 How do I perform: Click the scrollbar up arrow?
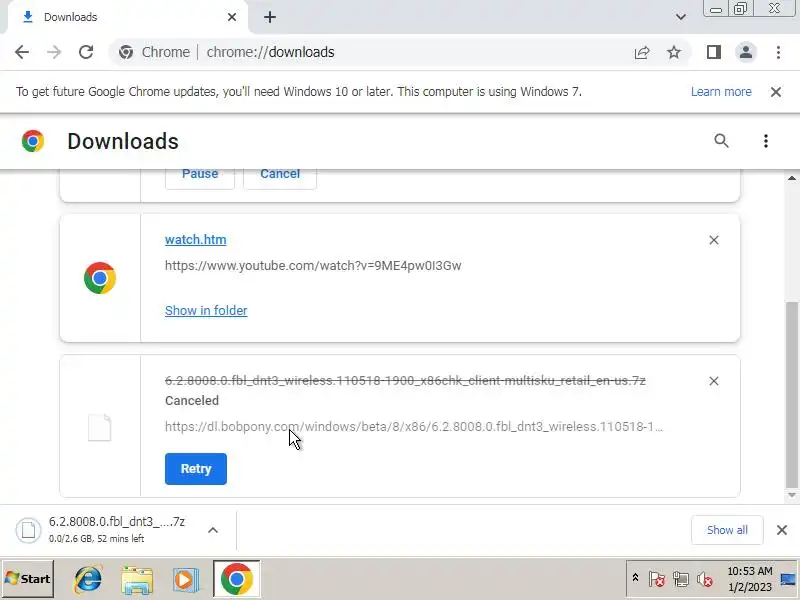[x=791, y=178]
